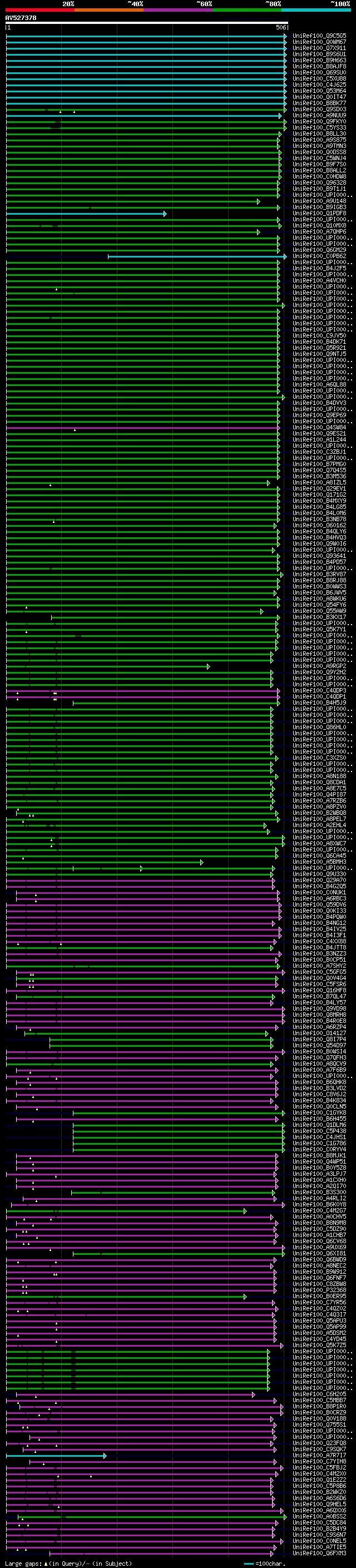
Task: Select the UniRef100_Q5K7Z5 entry
Action: pos(319,1346)
